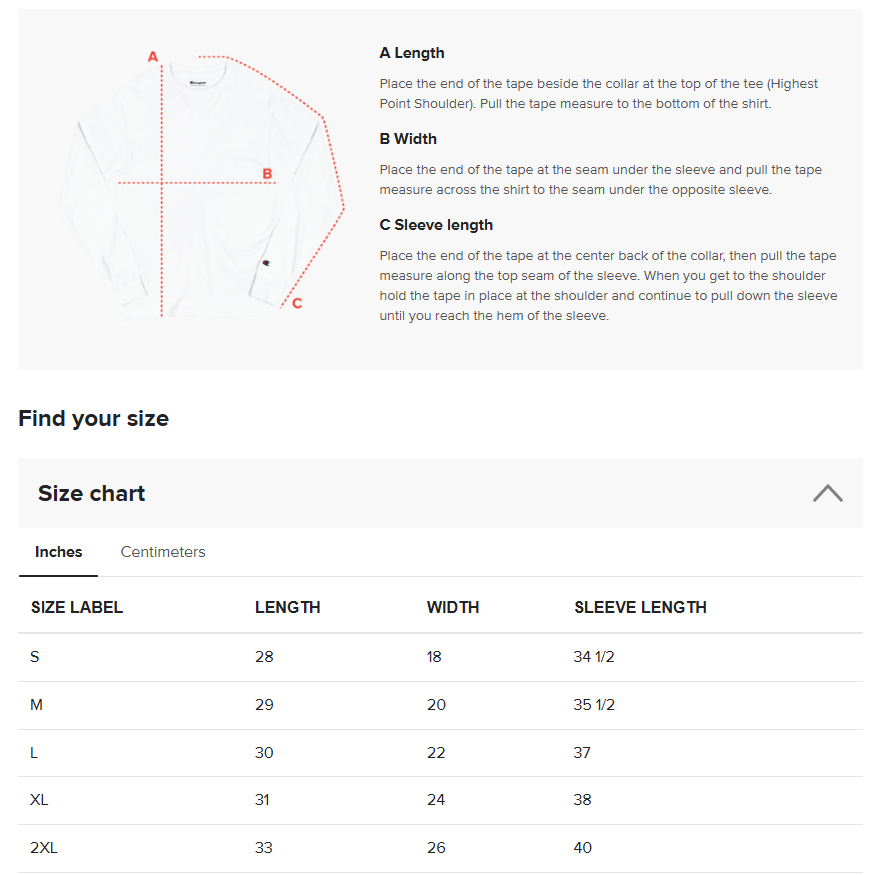Click the SIZE LABEL column header

tap(77, 607)
